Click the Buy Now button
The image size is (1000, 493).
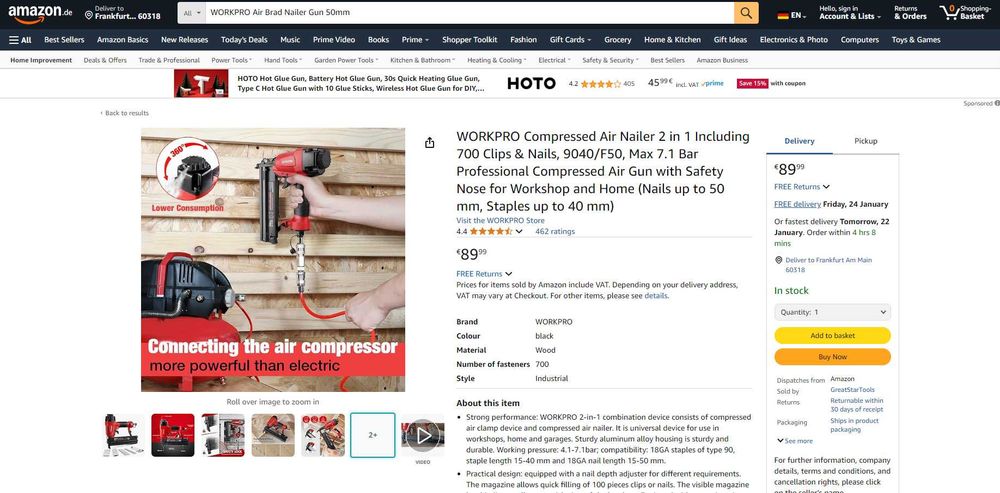pos(832,357)
